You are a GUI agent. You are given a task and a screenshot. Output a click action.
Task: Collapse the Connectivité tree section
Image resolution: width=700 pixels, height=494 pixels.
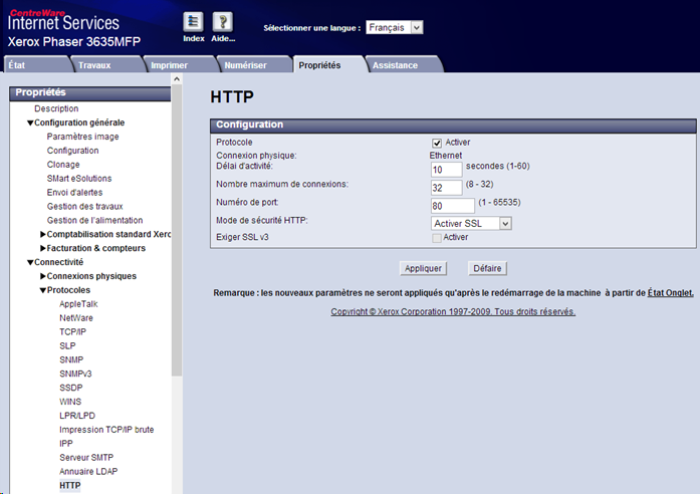point(30,262)
